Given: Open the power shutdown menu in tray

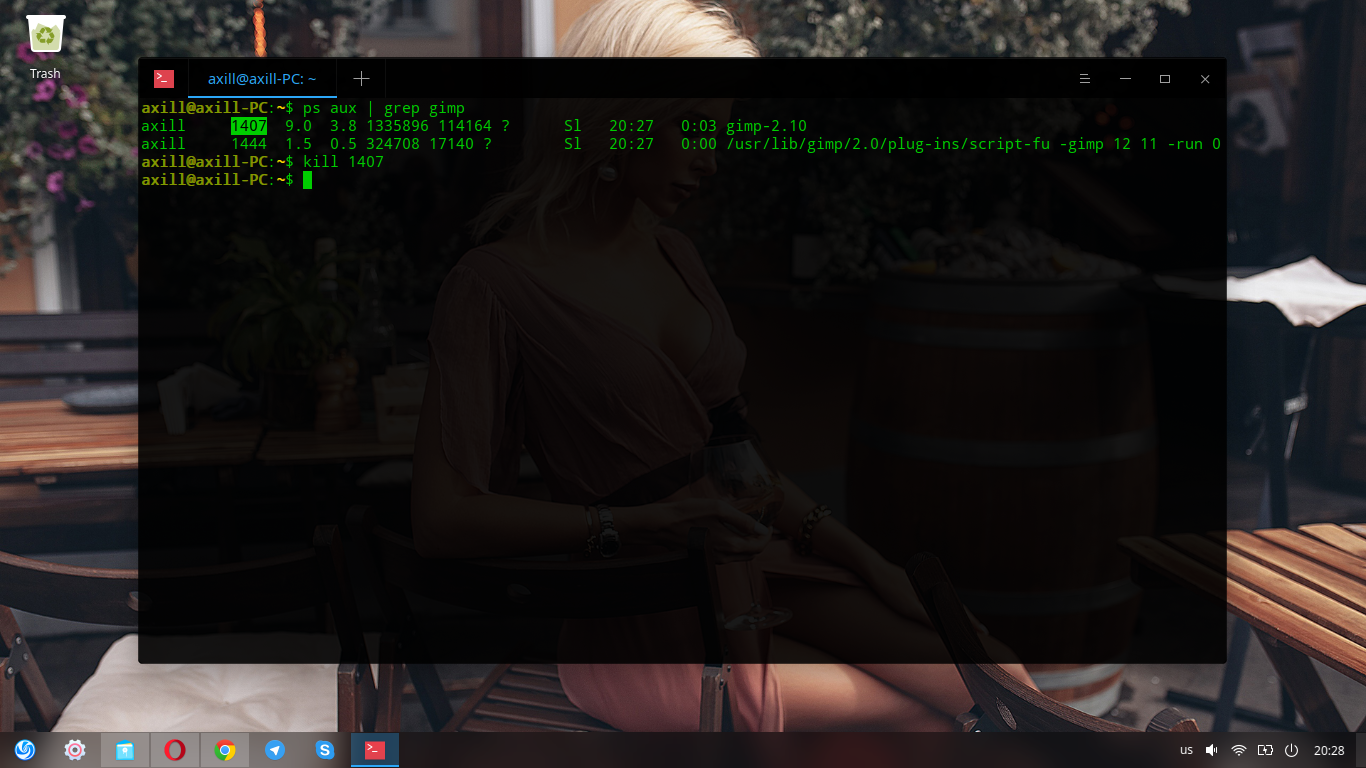Looking at the screenshot, I should [x=1291, y=750].
